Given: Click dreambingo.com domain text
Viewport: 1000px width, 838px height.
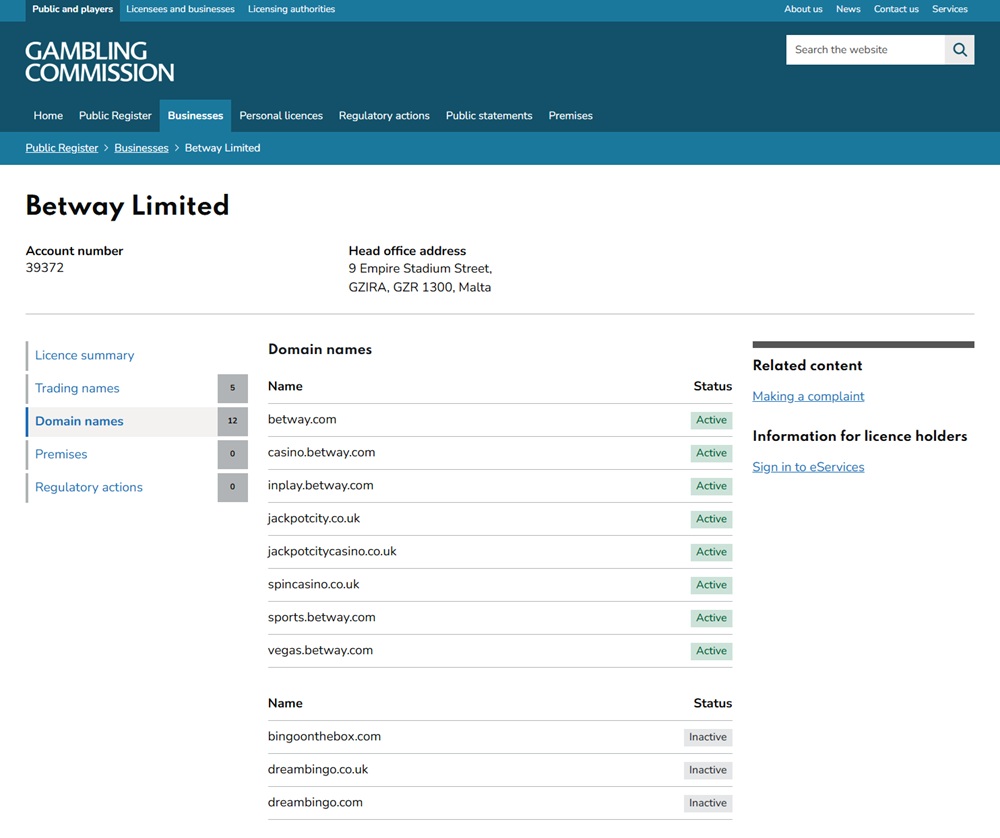Looking at the screenshot, I should 315,803.
